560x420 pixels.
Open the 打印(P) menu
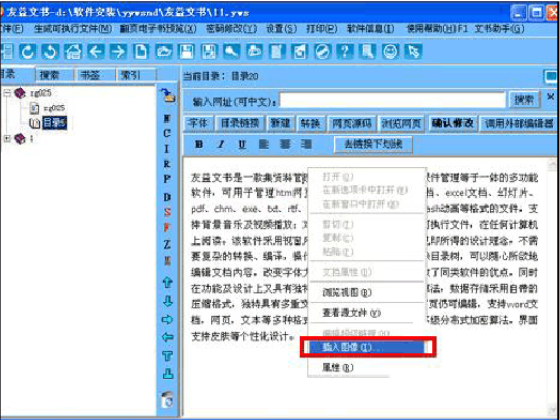tap(322, 29)
